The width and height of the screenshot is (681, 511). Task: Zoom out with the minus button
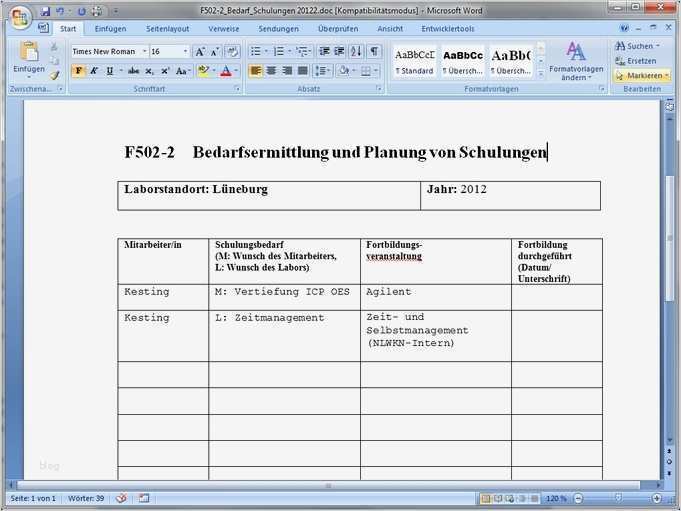(579, 498)
